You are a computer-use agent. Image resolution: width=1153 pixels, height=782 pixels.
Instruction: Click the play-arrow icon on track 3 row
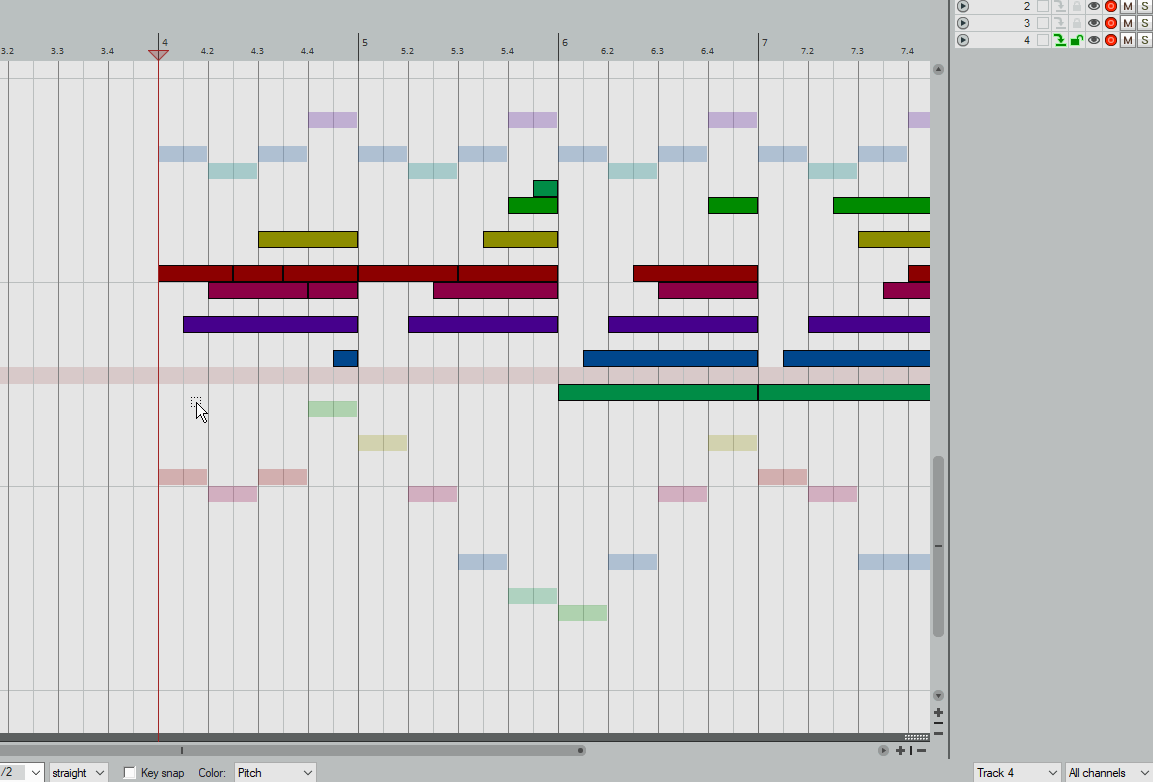click(963, 23)
